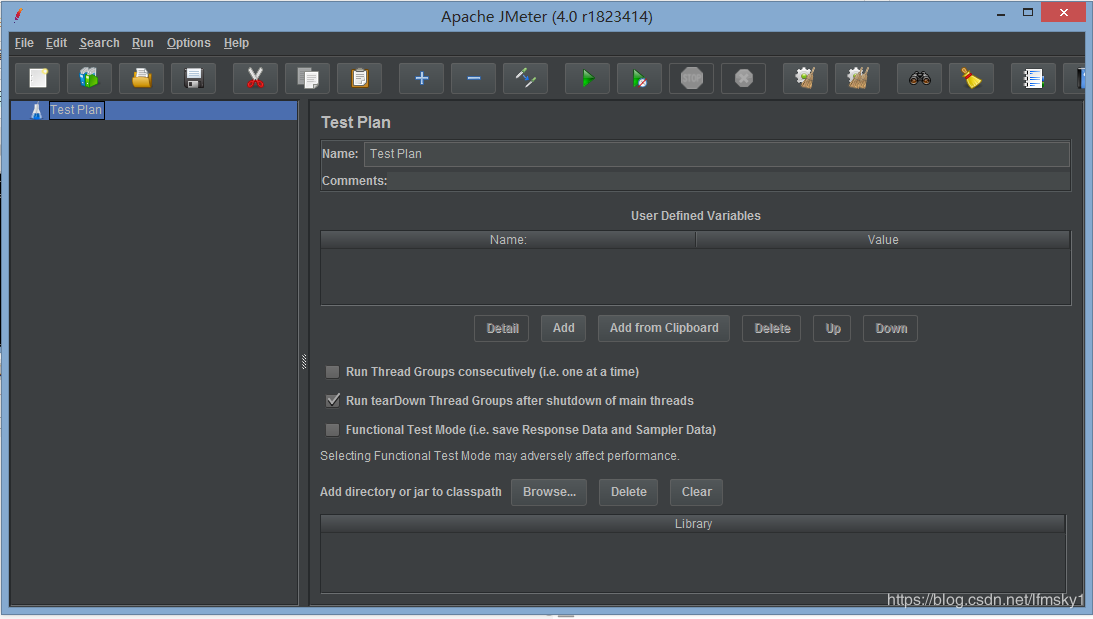Click Delete button under variables table

[x=772, y=328]
